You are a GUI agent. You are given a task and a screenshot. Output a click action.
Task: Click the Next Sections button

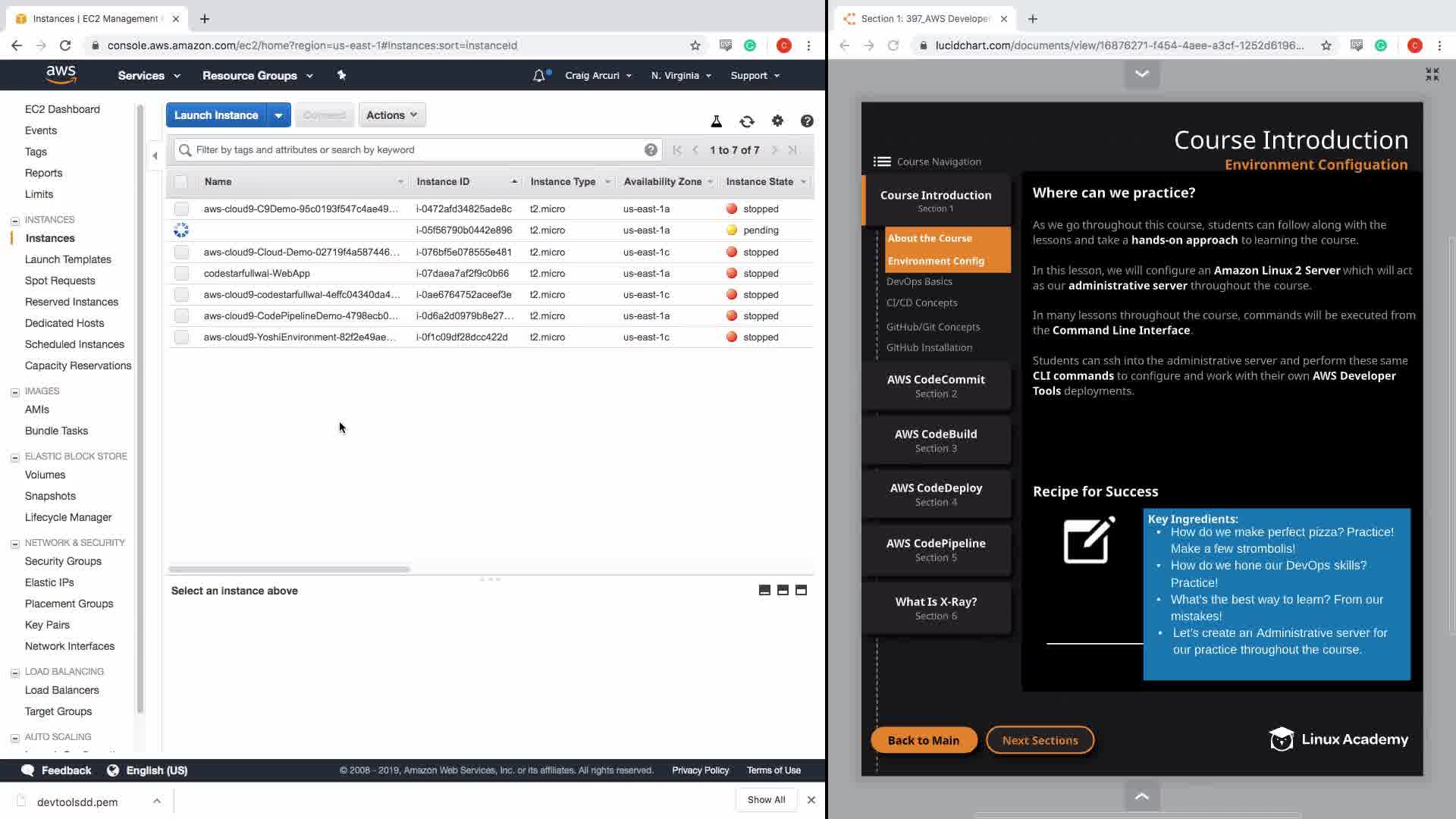[1040, 740]
